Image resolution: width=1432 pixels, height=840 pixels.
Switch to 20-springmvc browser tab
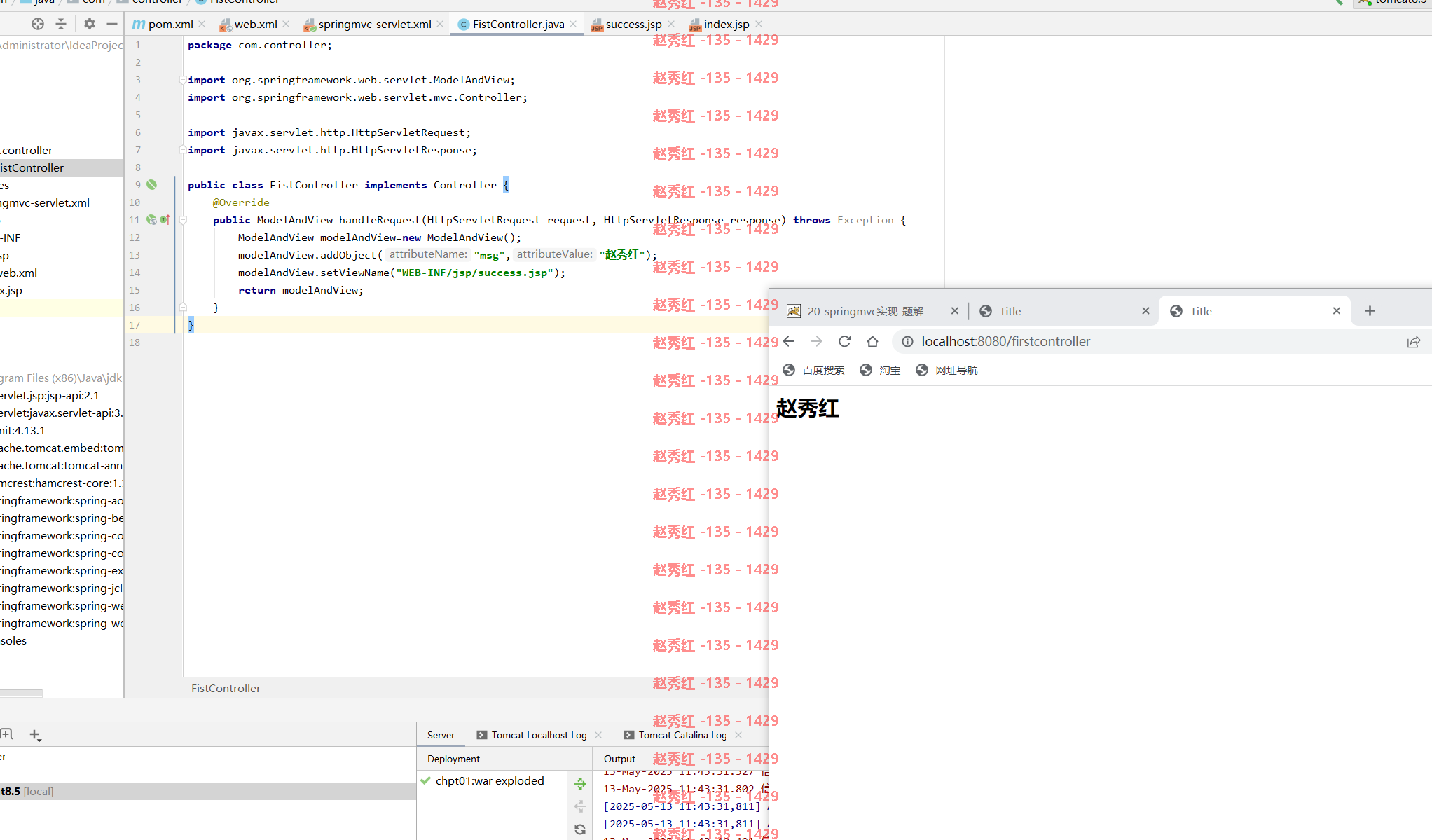click(x=865, y=311)
